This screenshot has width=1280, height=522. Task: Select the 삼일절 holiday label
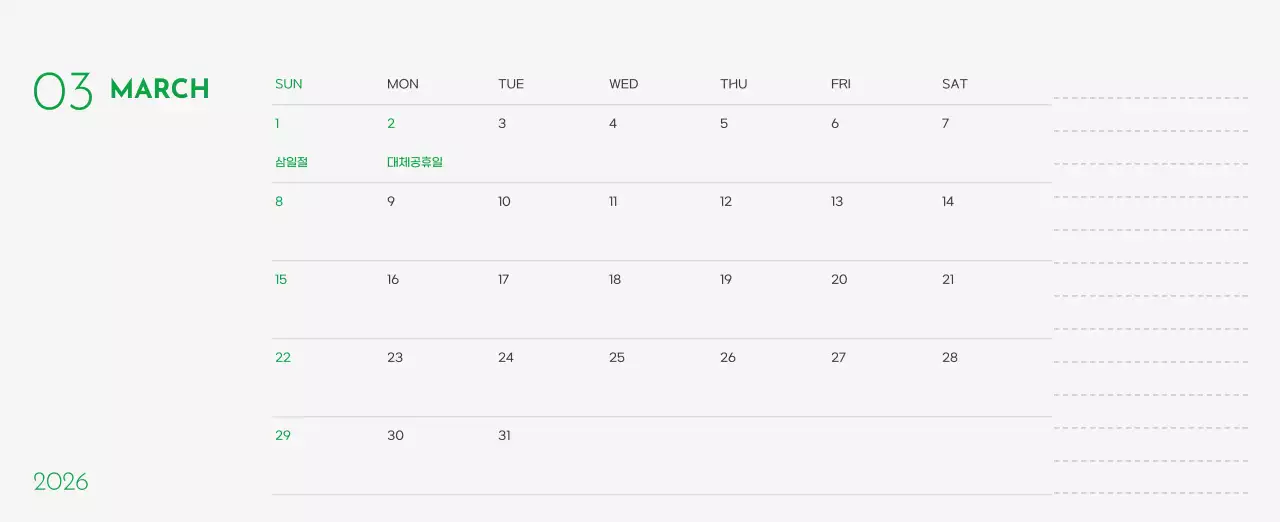[x=291, y=162]
